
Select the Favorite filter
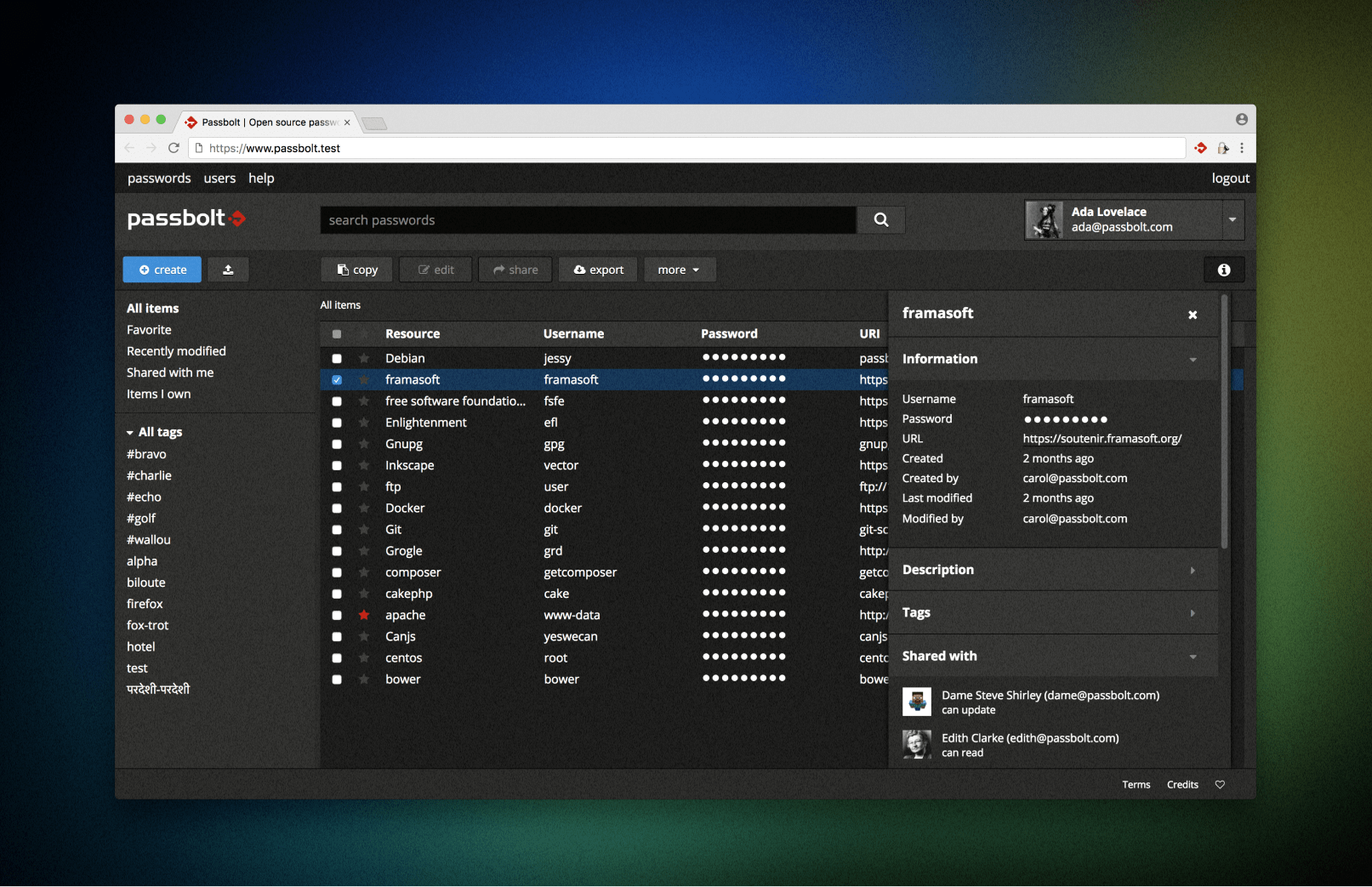(x=149, y=330)
